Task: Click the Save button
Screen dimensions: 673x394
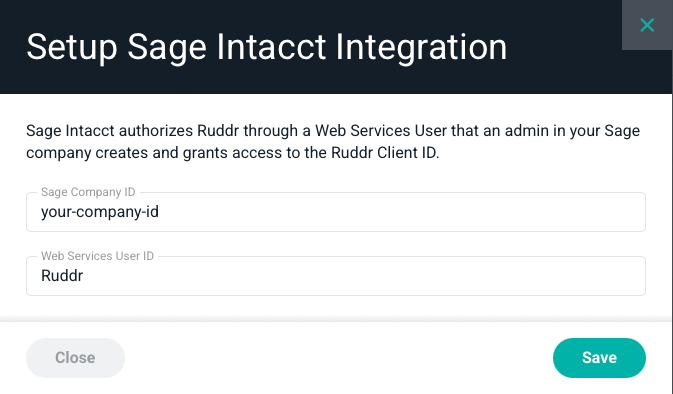Action: [x=599, y=358]
